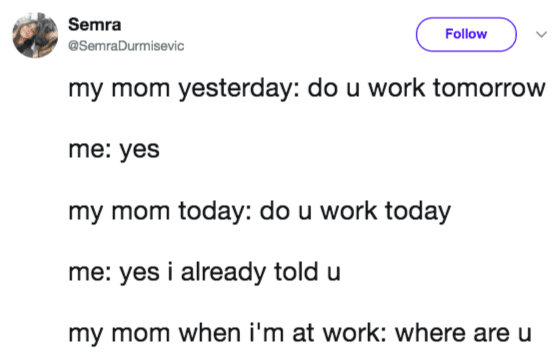Click Semra's profile avatar picture
The width and height of the screenshot is (555, 361).
click(x=35, y=35)
